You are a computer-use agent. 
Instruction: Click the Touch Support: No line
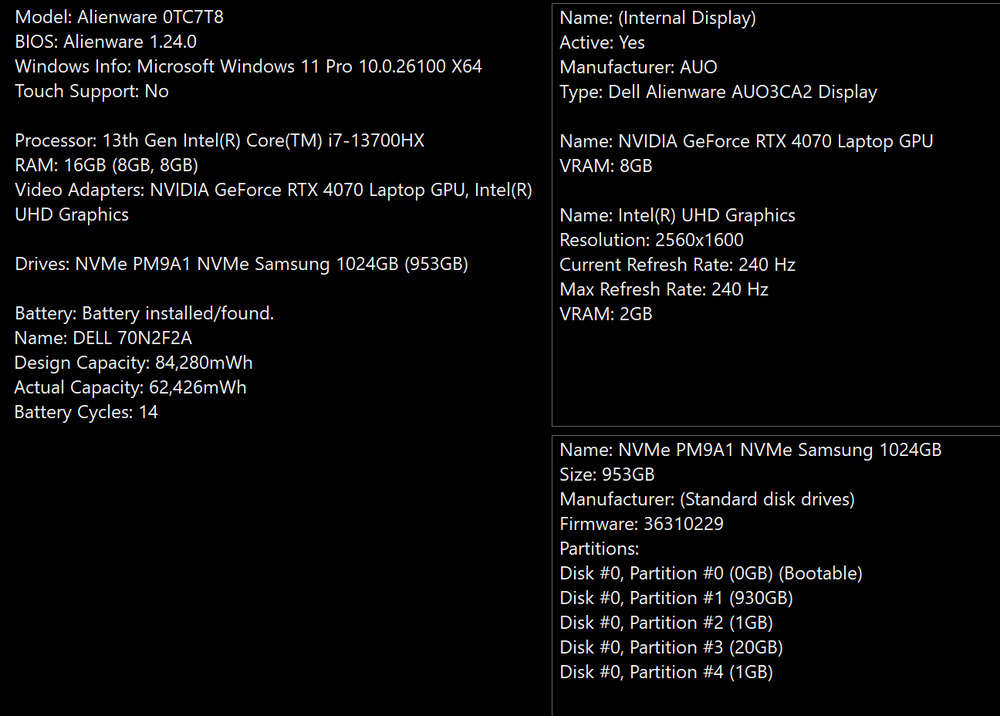tap(91, 91)
